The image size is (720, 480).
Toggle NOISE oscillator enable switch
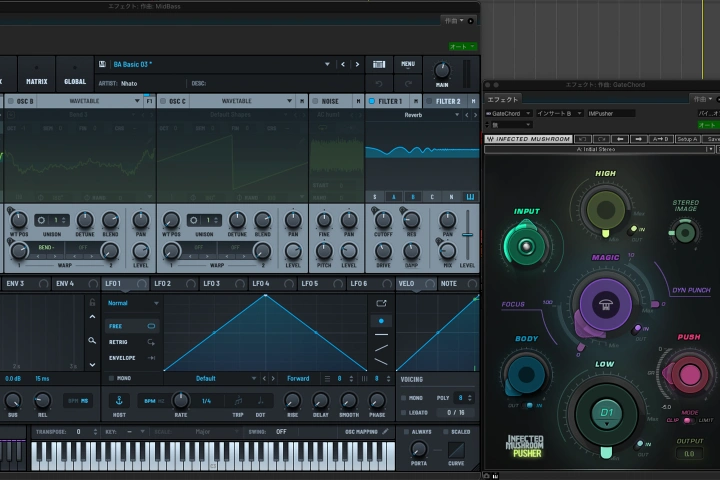[315, 101]
